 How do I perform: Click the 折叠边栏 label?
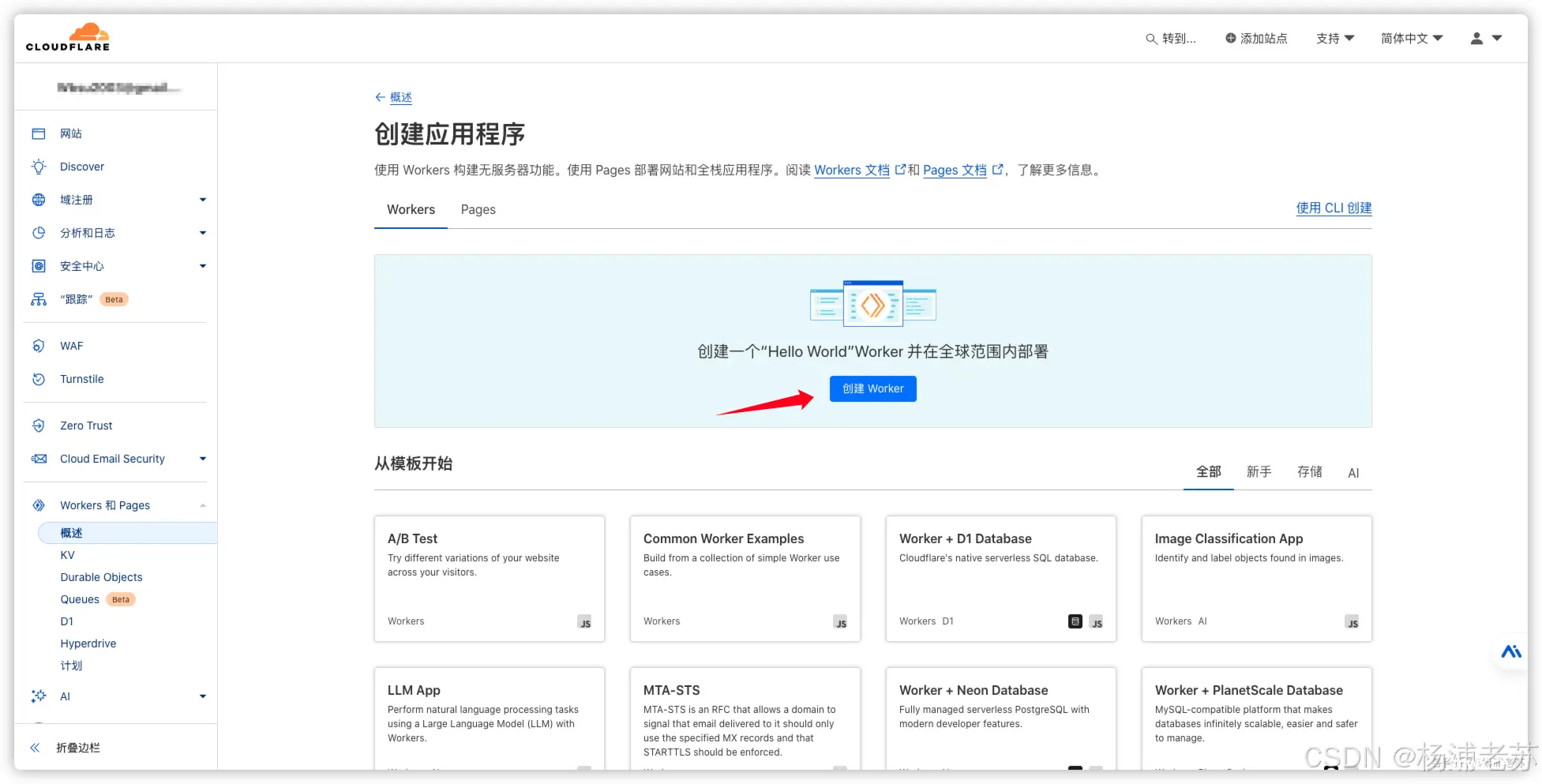[78, 748]
